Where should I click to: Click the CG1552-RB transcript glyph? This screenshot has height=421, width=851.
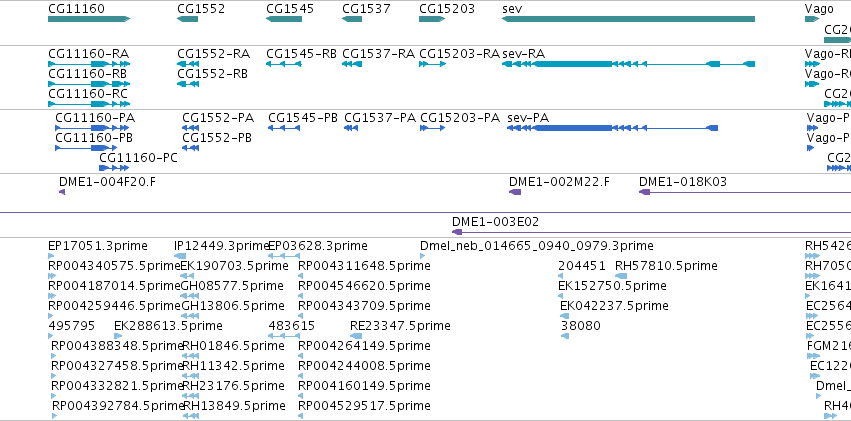188,84
